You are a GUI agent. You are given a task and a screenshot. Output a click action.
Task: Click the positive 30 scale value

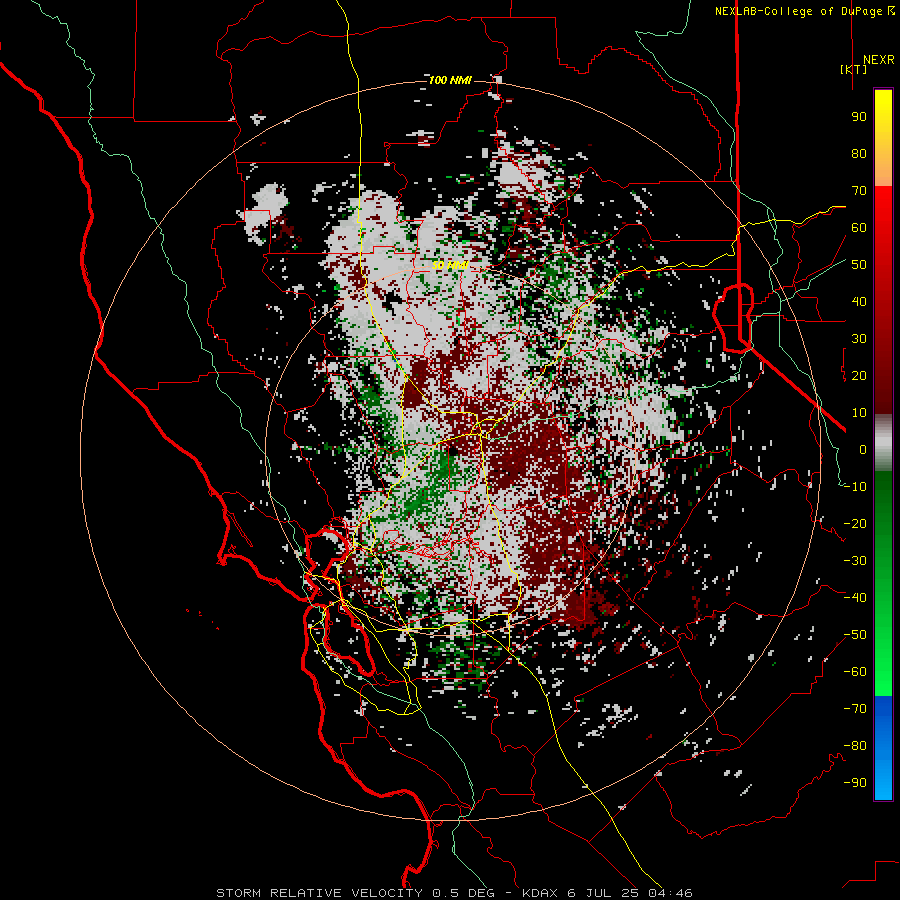859,339
